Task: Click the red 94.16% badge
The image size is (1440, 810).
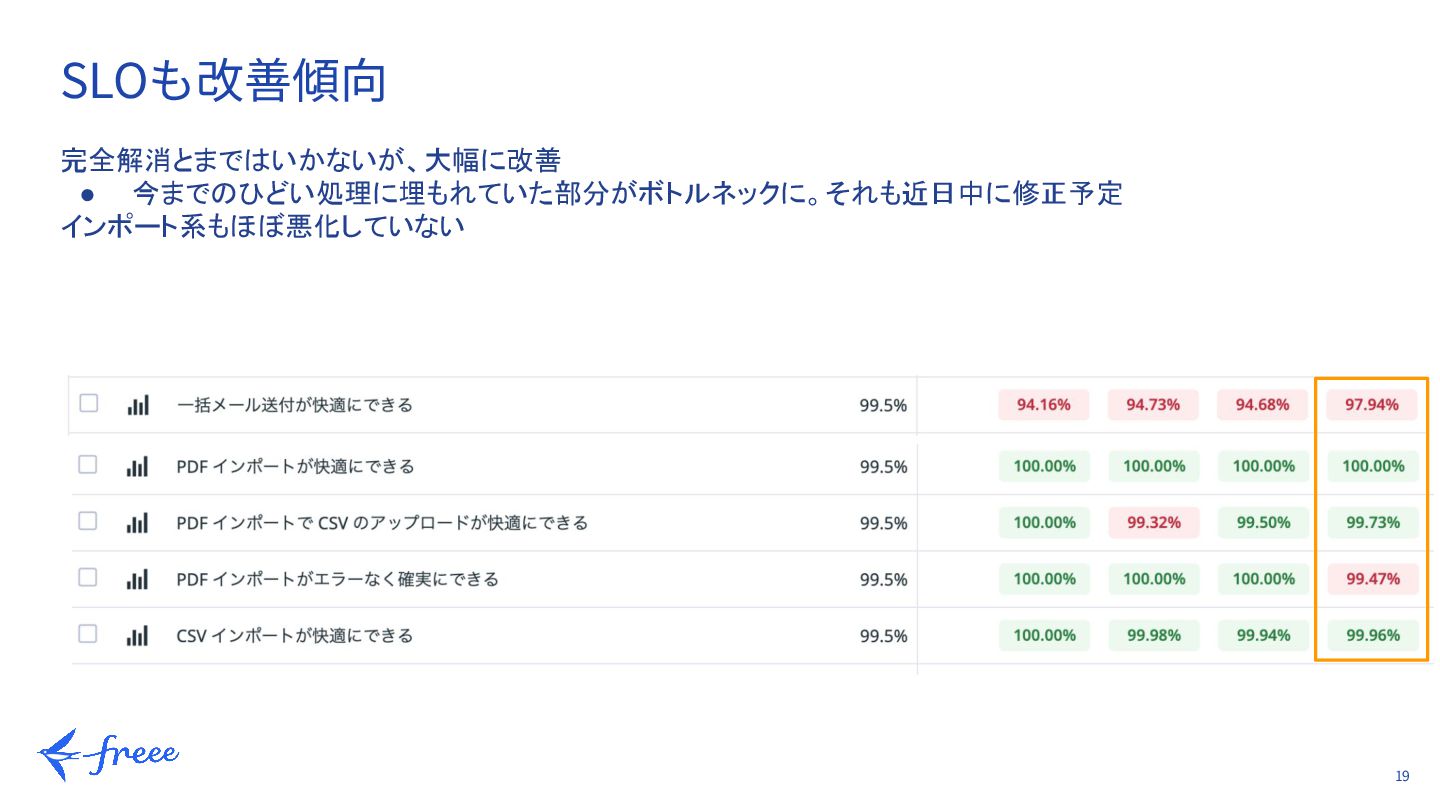Action: 1044,405
